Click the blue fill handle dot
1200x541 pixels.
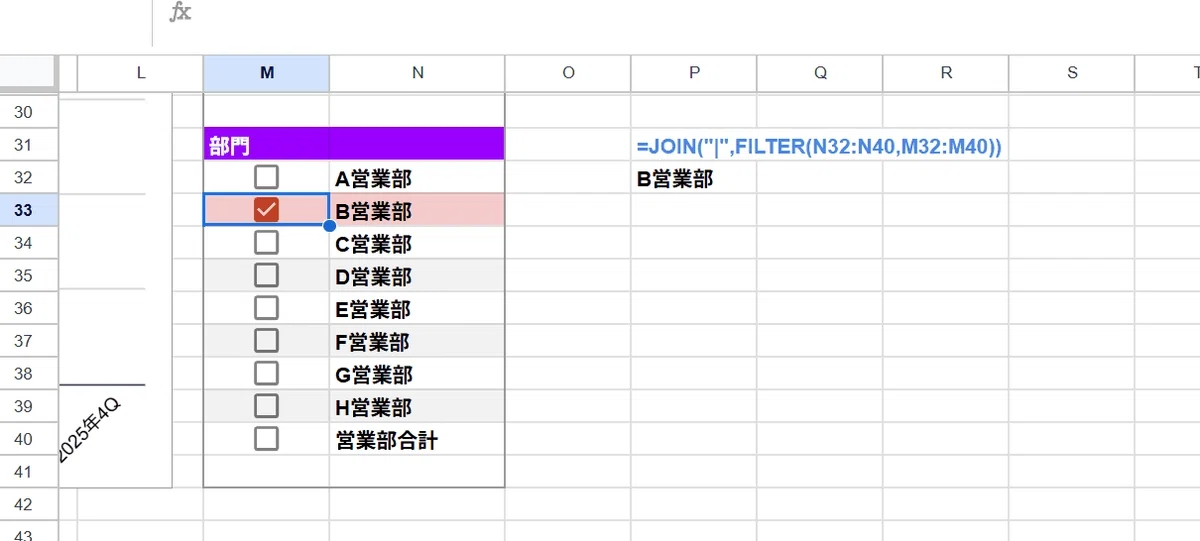pyautogui.click(x=329, y=226)
